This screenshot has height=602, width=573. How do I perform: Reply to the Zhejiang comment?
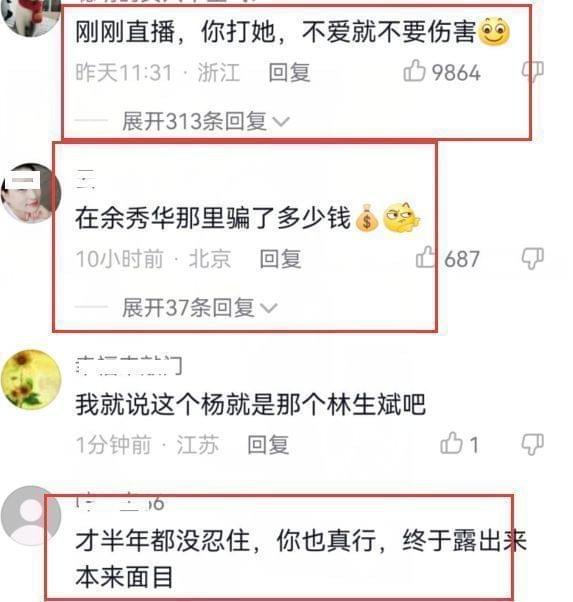coord(289,72)
